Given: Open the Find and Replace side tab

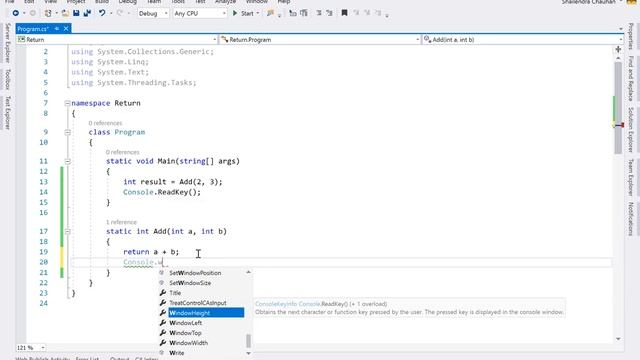Looking at the screenshot, I should coord(631,78).
